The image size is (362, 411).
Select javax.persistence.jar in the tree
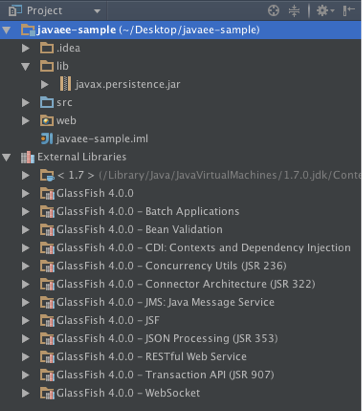(128, 84)
